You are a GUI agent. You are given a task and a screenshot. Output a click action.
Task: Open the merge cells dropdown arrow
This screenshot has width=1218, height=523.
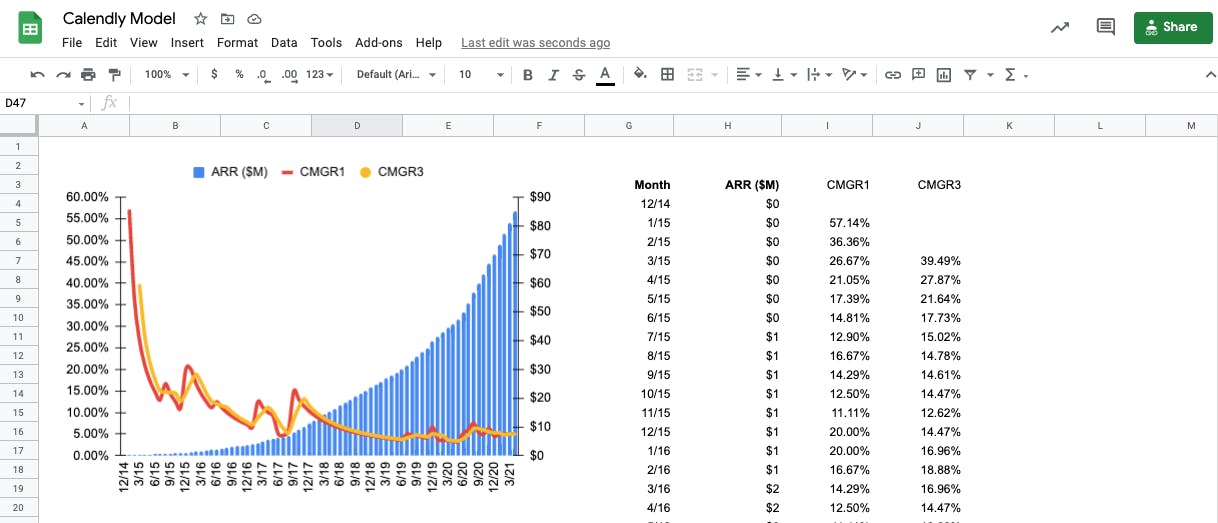click(714, 75)
